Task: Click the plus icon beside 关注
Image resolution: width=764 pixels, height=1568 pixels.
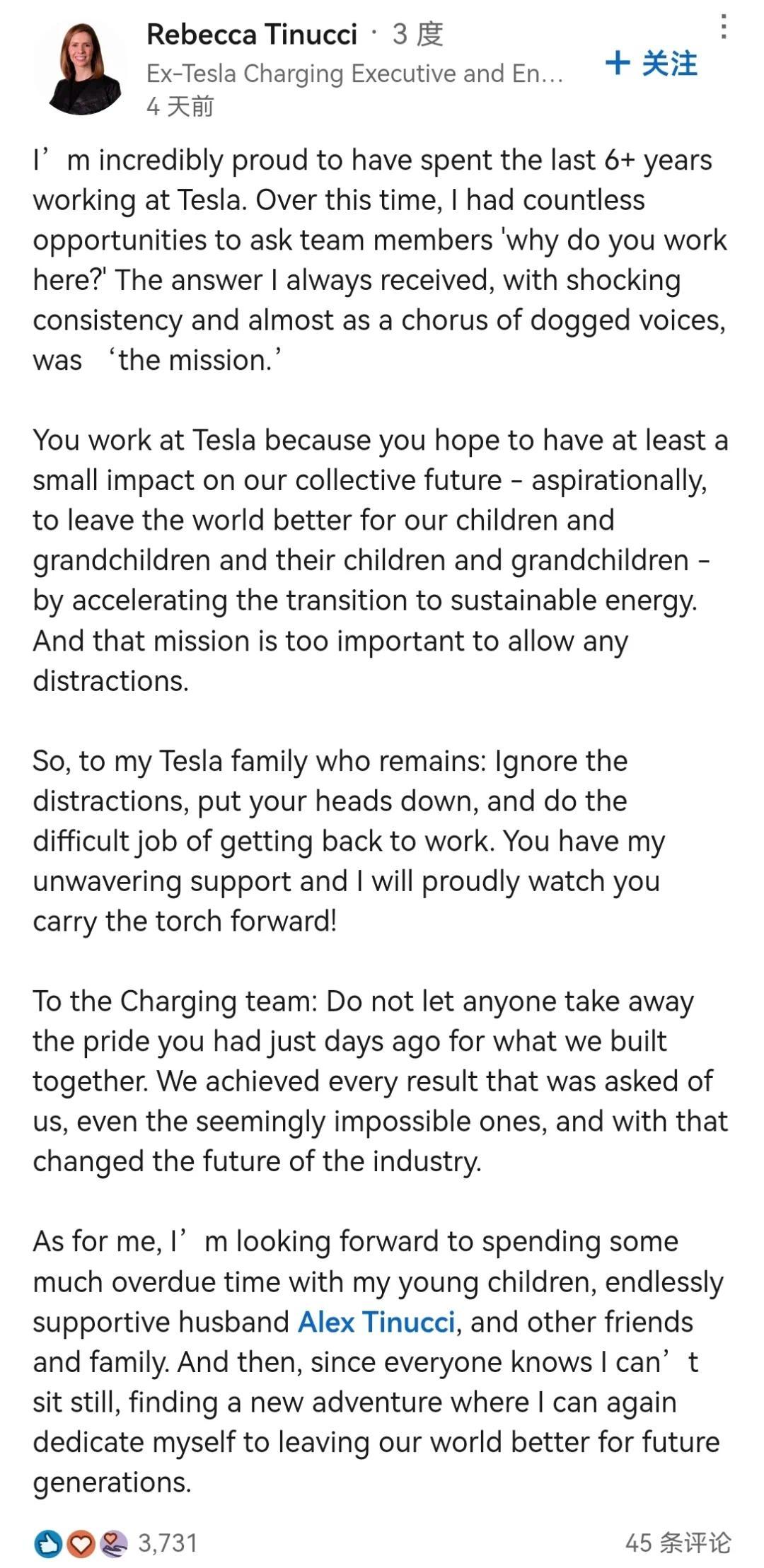Action: pyautogui.click(x=618, y=63)
